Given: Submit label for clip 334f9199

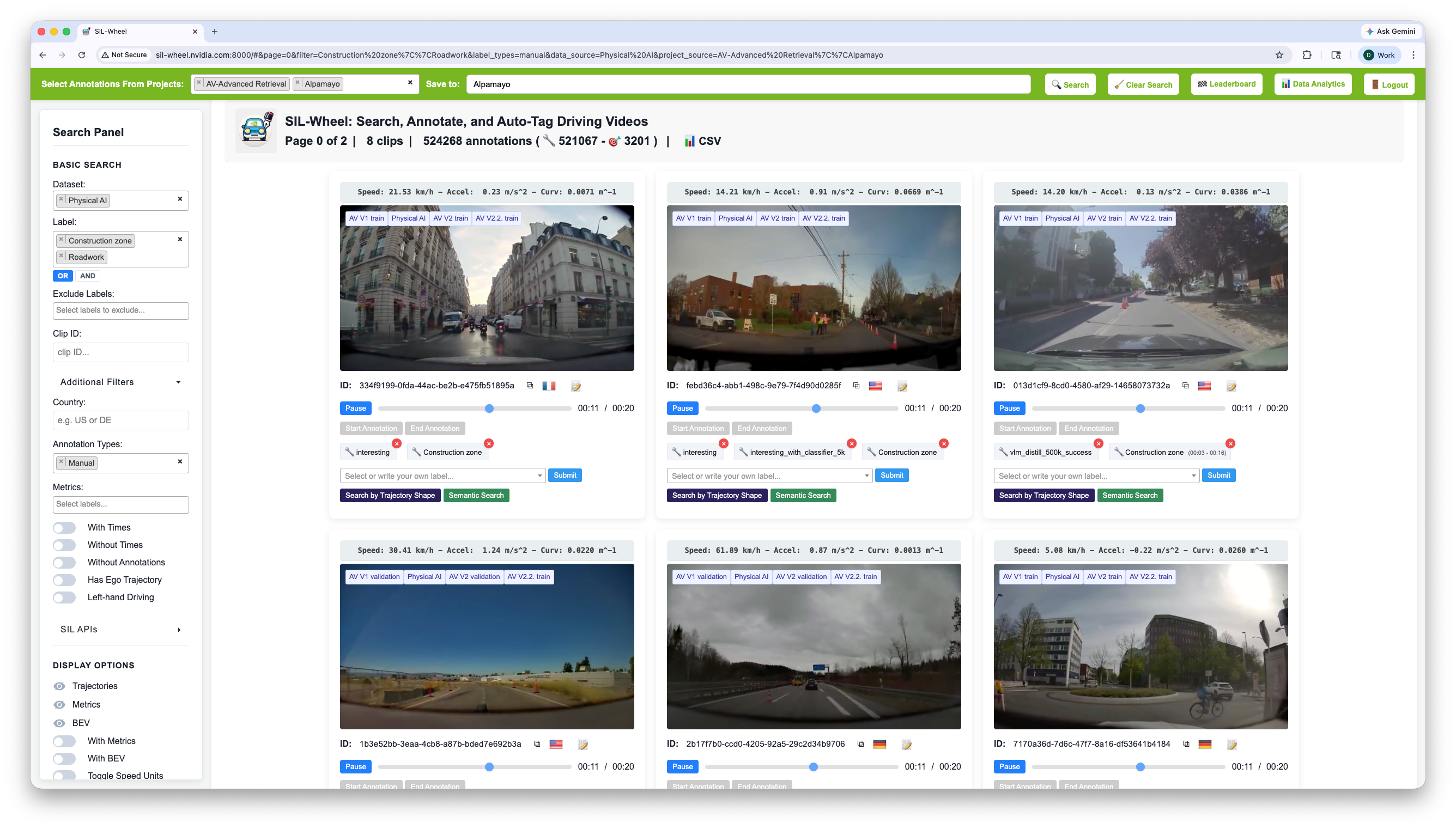Looking at the screenshot, I should click(x=565, y=476).
